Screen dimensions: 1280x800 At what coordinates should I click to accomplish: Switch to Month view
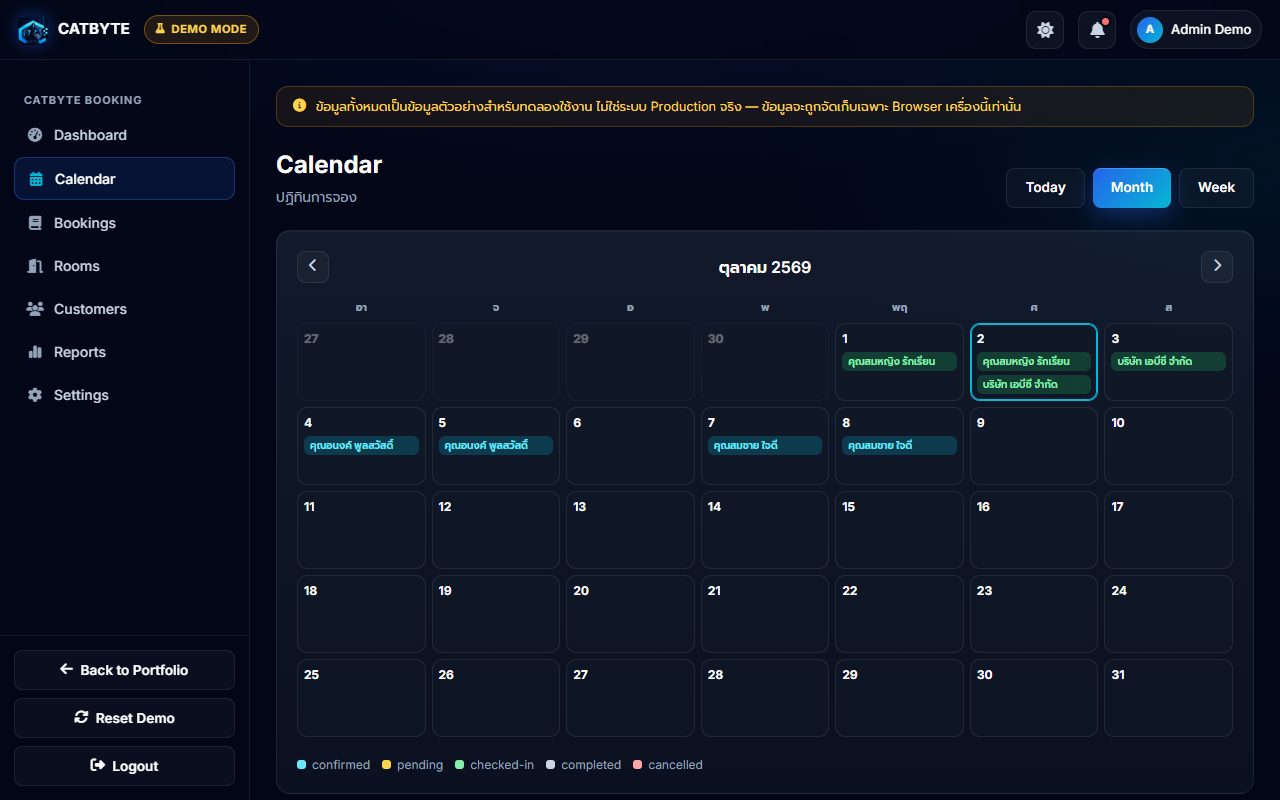(1132, 188)
